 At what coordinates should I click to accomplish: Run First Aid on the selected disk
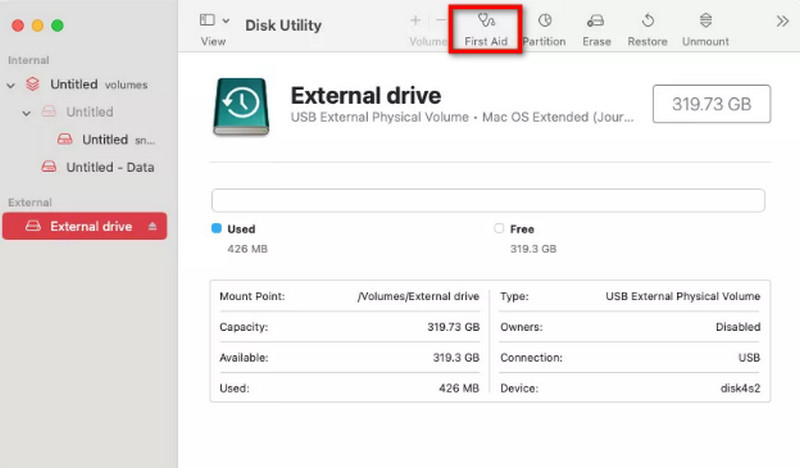tap(486, 28)
